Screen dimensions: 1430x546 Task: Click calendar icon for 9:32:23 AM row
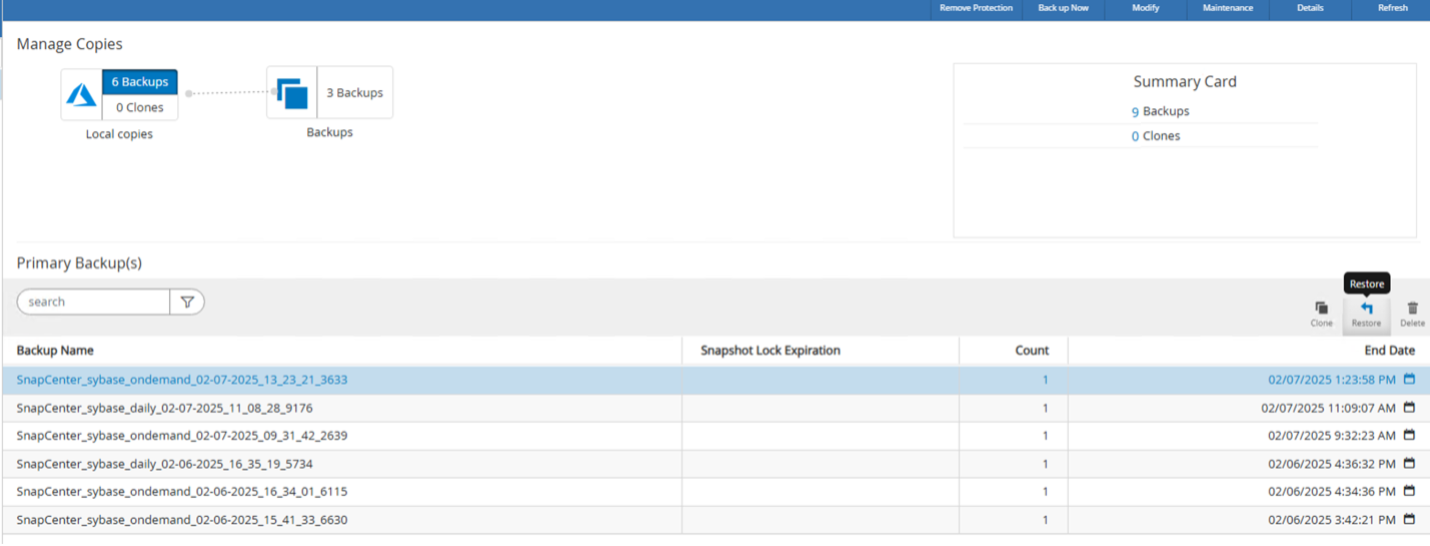[1410, 435]
